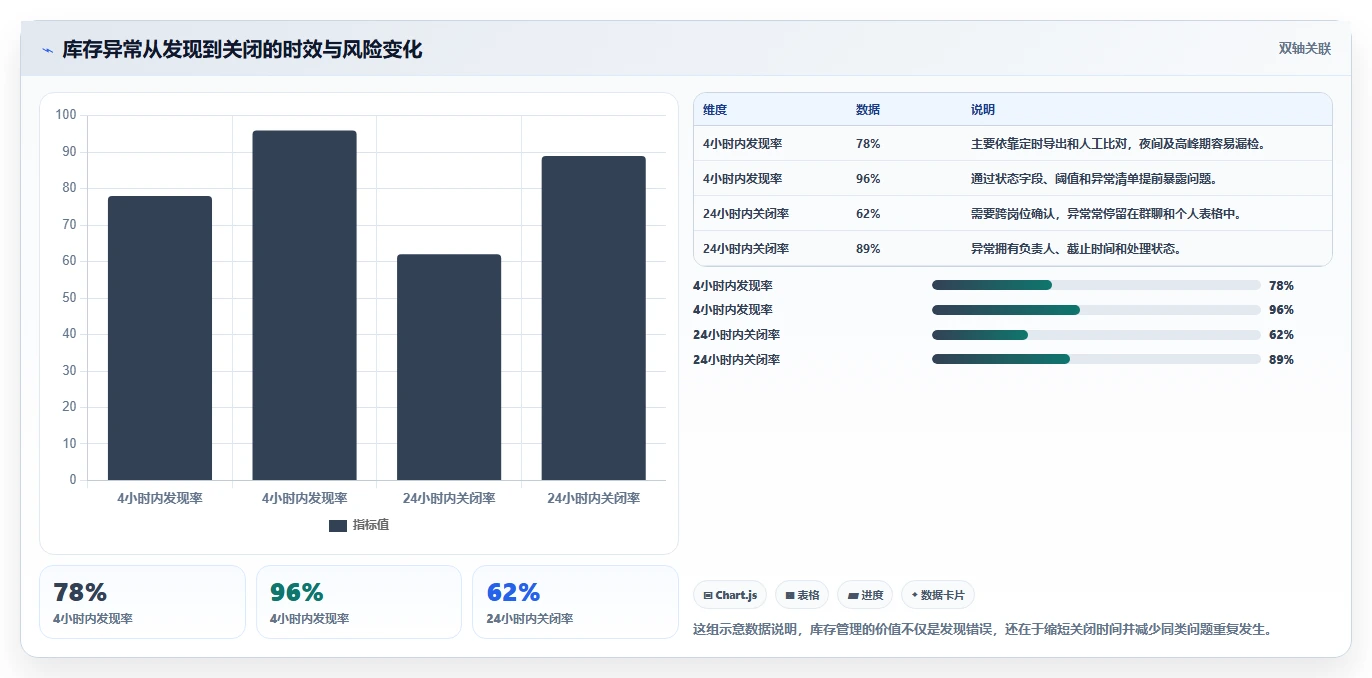The height and width of the screenshot is (678, 1372).
Task: Click the description 异常拥有负责人、截止时间和处理状态
Action: (1076, 249)
